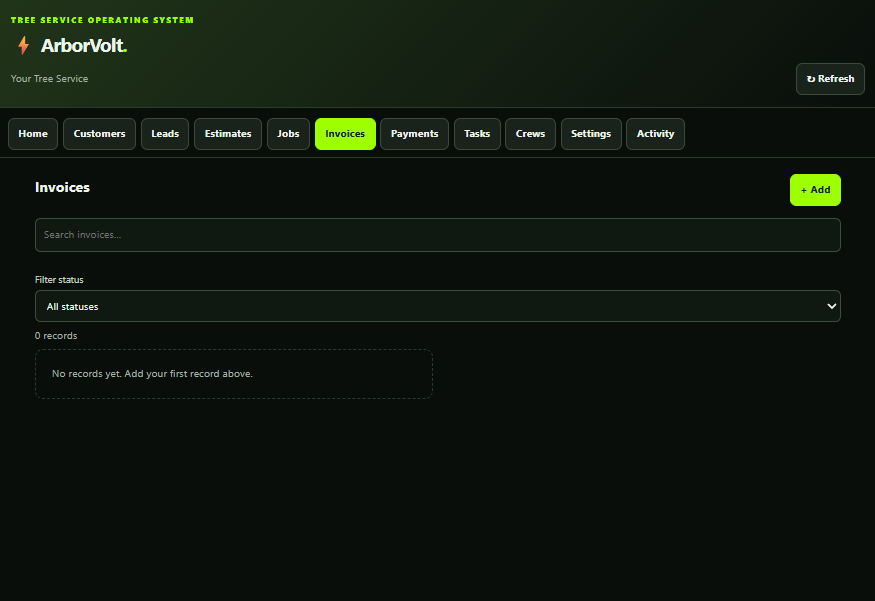
Task: Open the Tasks tab
Action: tap(477, 134)
